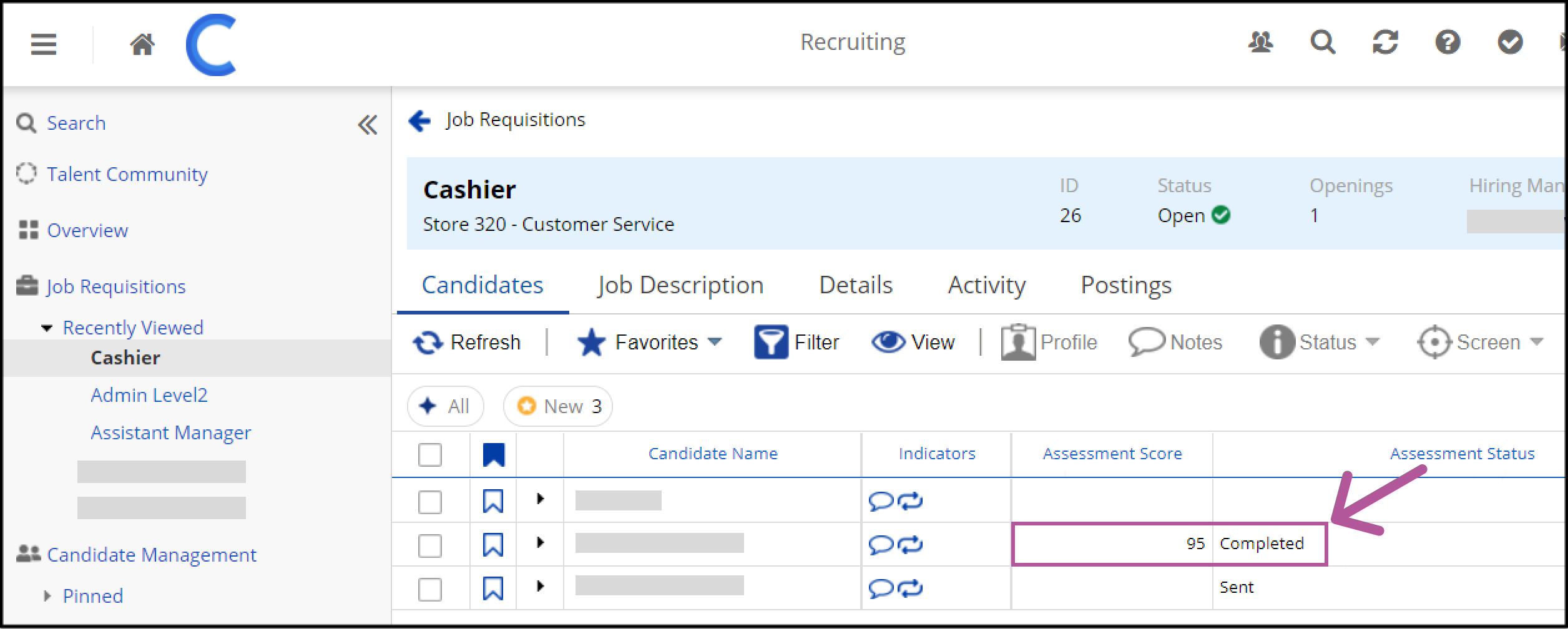Click the Refresh button in candidates toolbar
1568x629 pixels.
(x=467, y=342)
